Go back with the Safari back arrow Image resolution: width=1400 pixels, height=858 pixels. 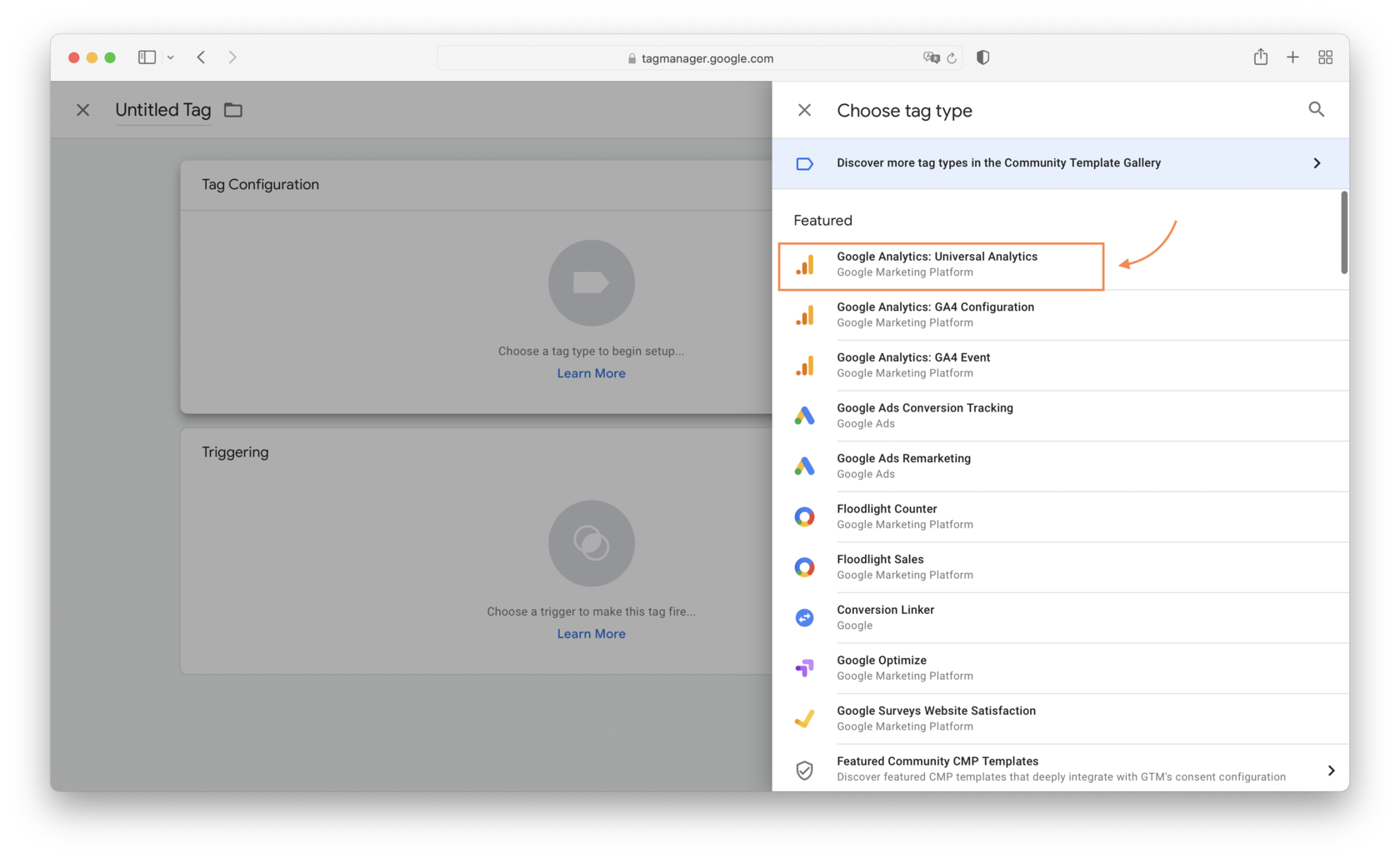[x=201, y=57]
